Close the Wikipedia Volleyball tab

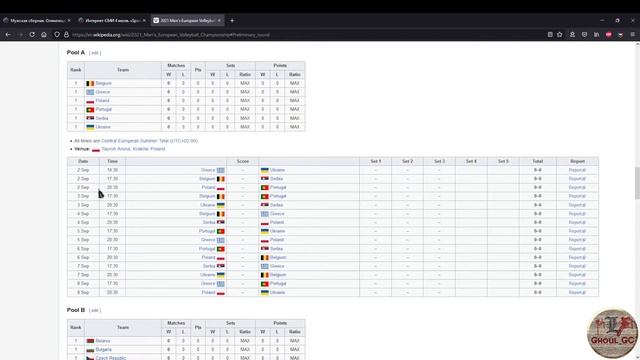(219, 20)
